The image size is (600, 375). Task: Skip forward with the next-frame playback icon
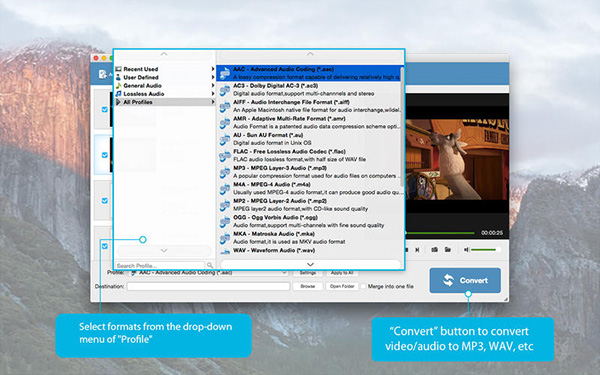(x=417, y=249)
